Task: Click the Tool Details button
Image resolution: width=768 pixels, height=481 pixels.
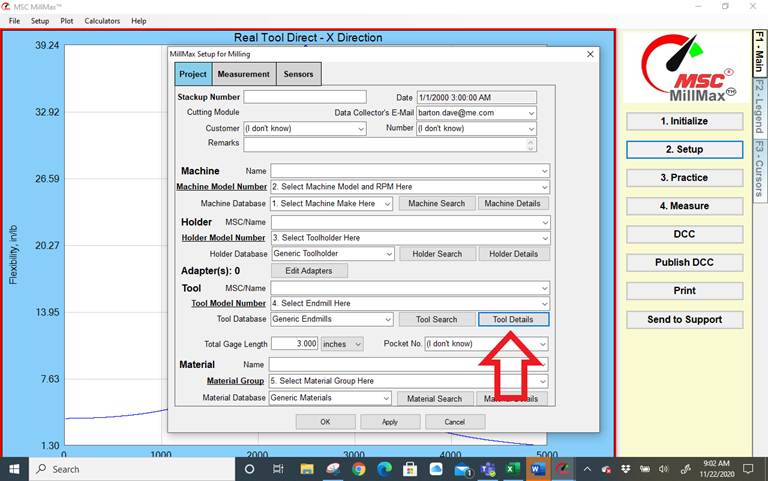Action: pos(513,319)
